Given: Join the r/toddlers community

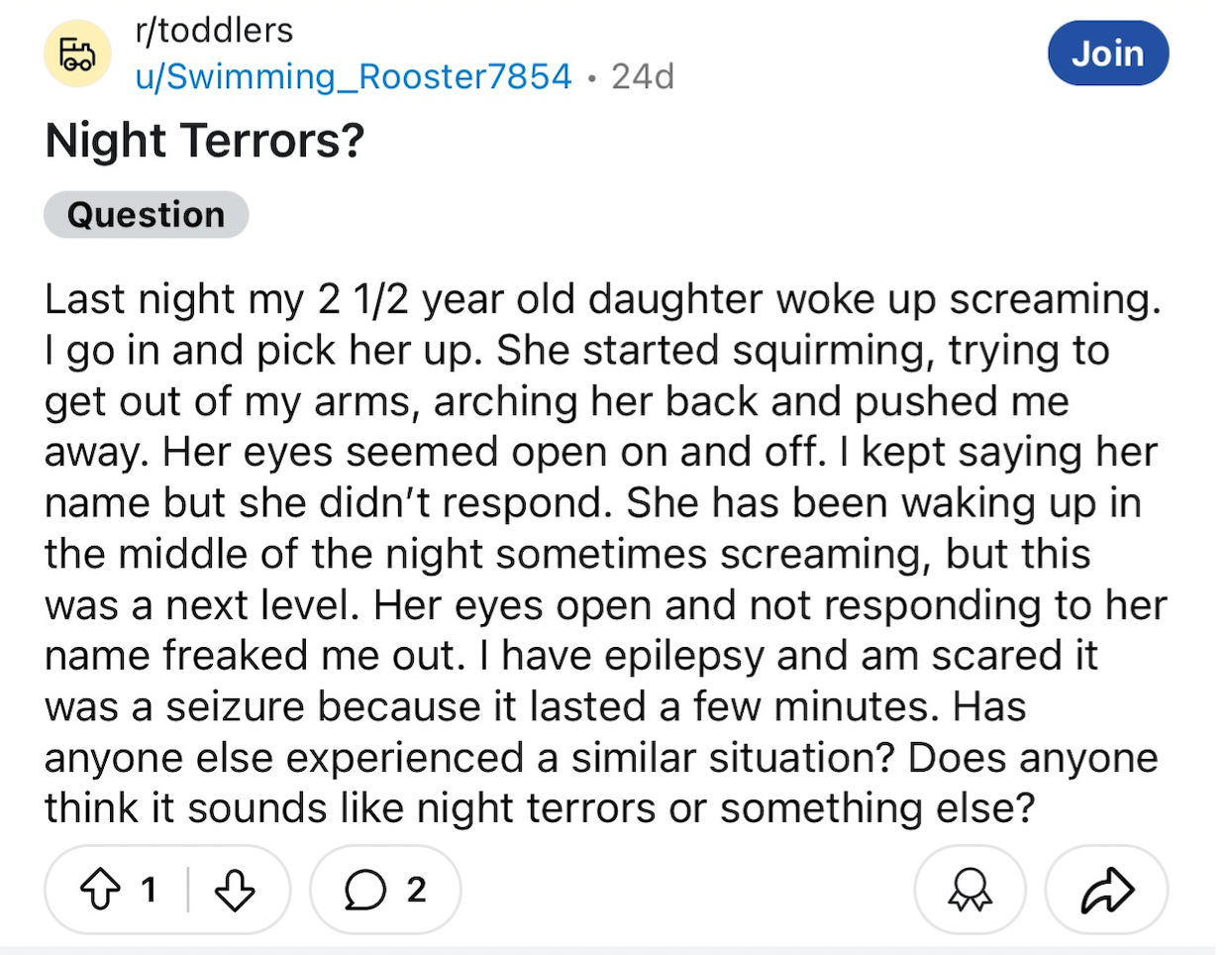Looking at the screenshot, I should pos(1108,53).
